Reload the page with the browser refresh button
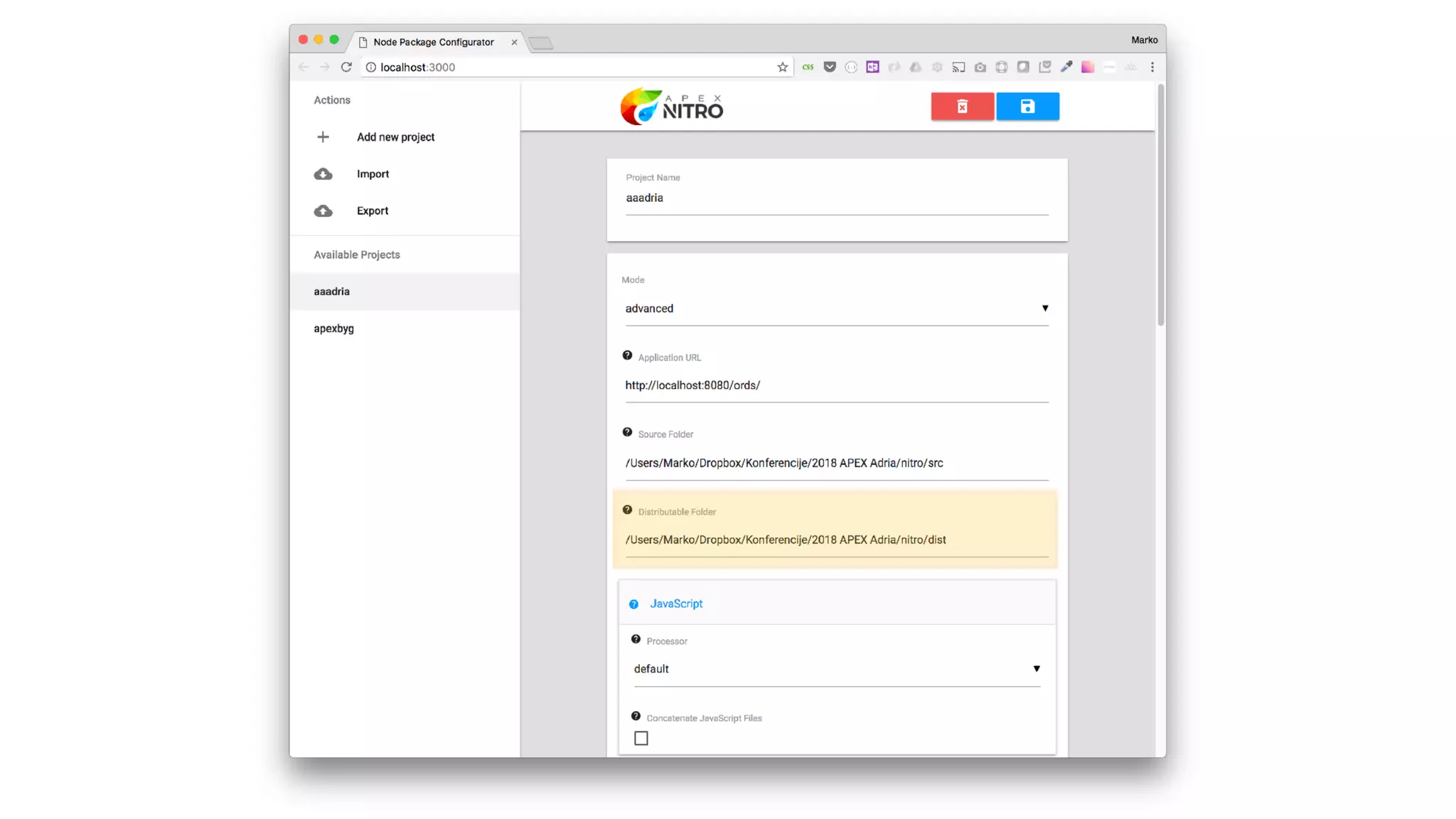The image size is (1456, 819). coord(346,68)
